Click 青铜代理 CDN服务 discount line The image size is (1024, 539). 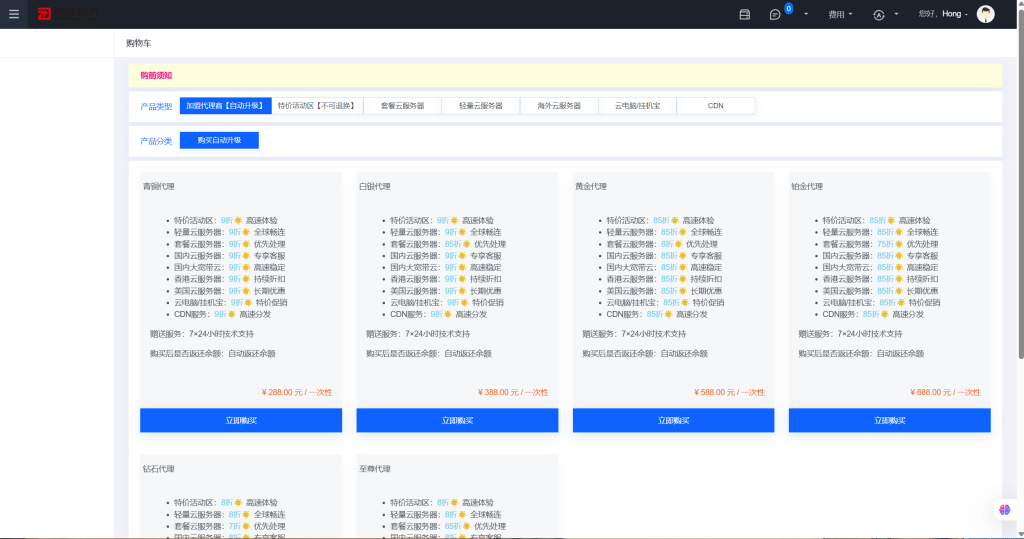(x=222, y=314)
